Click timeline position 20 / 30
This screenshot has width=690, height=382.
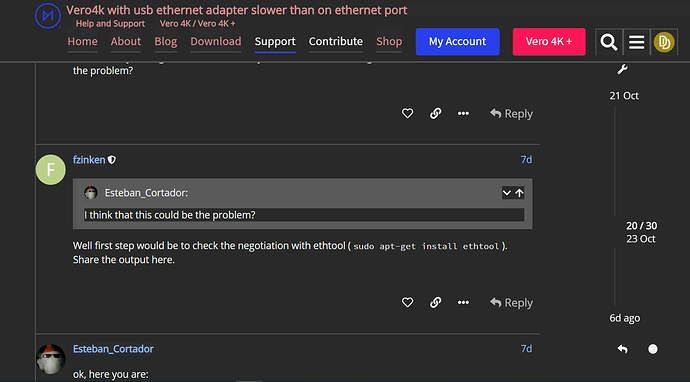641,226
